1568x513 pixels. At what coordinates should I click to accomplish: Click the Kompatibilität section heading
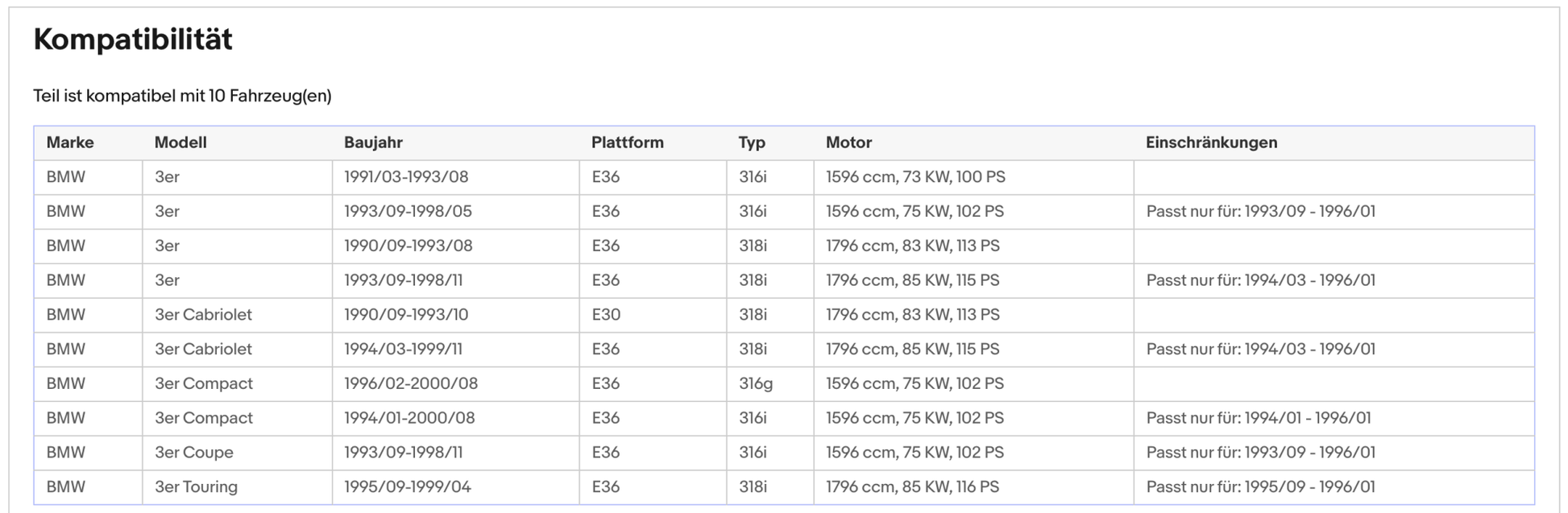click(133, 39)
